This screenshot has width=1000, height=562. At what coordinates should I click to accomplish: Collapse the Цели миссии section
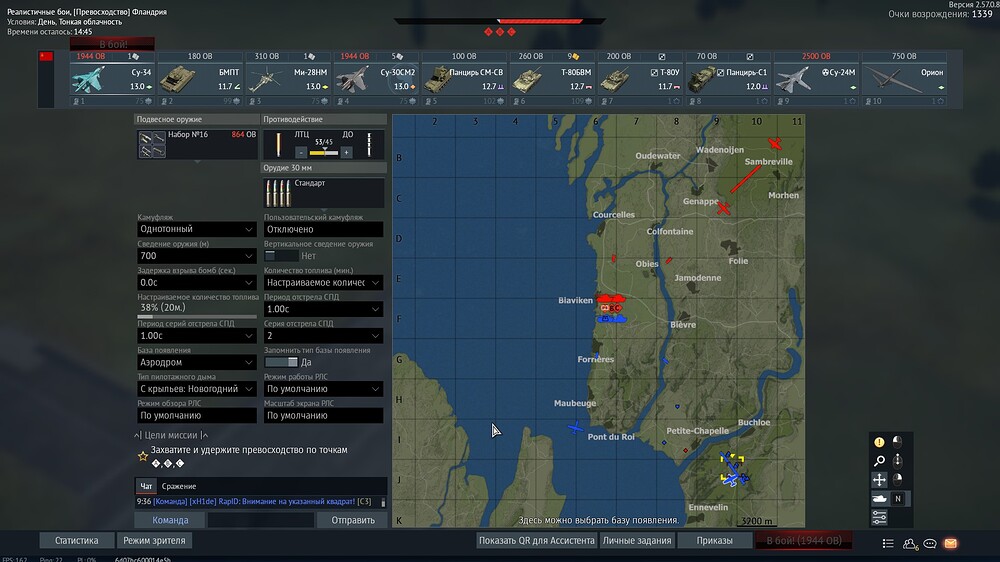171,435
